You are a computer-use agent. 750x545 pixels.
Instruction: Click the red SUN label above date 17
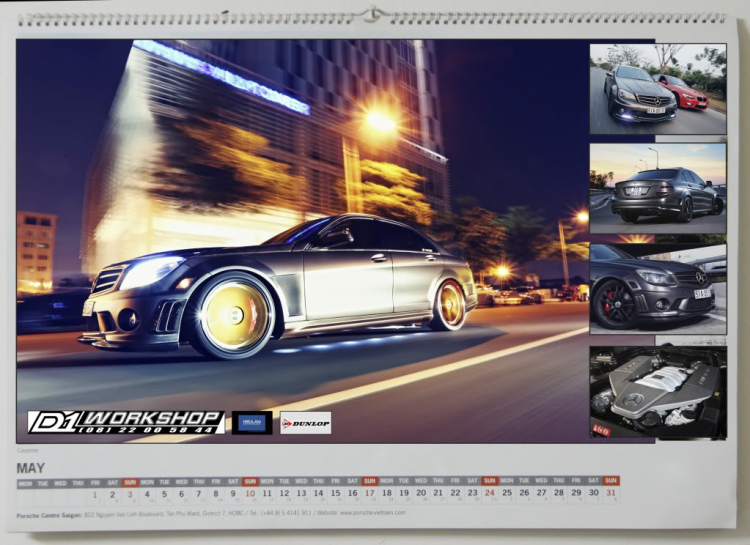pos(370,481)
